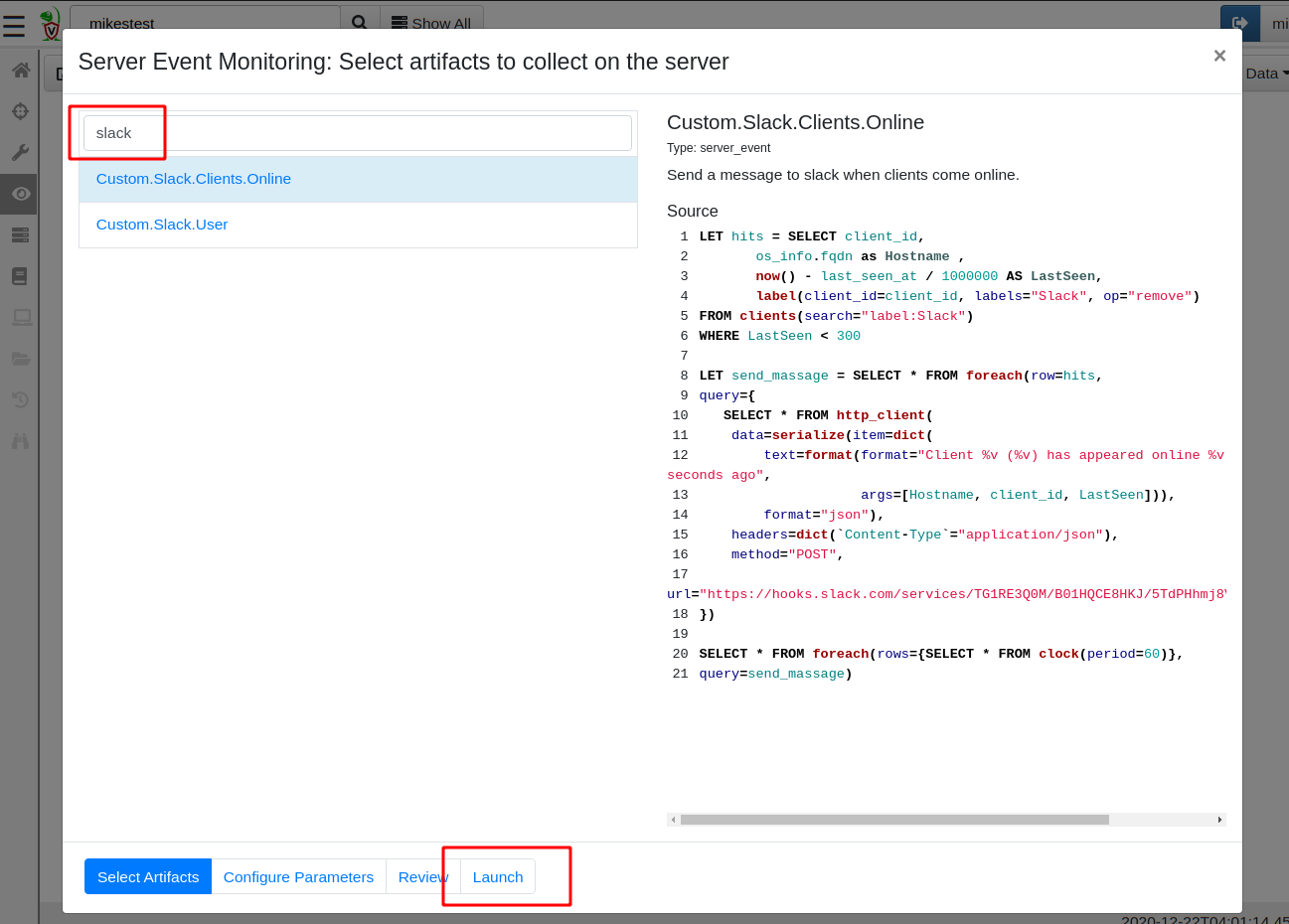Screen dimensions: 1289x924
Task: Click the collection history clock icon
Action: [19, 399]
